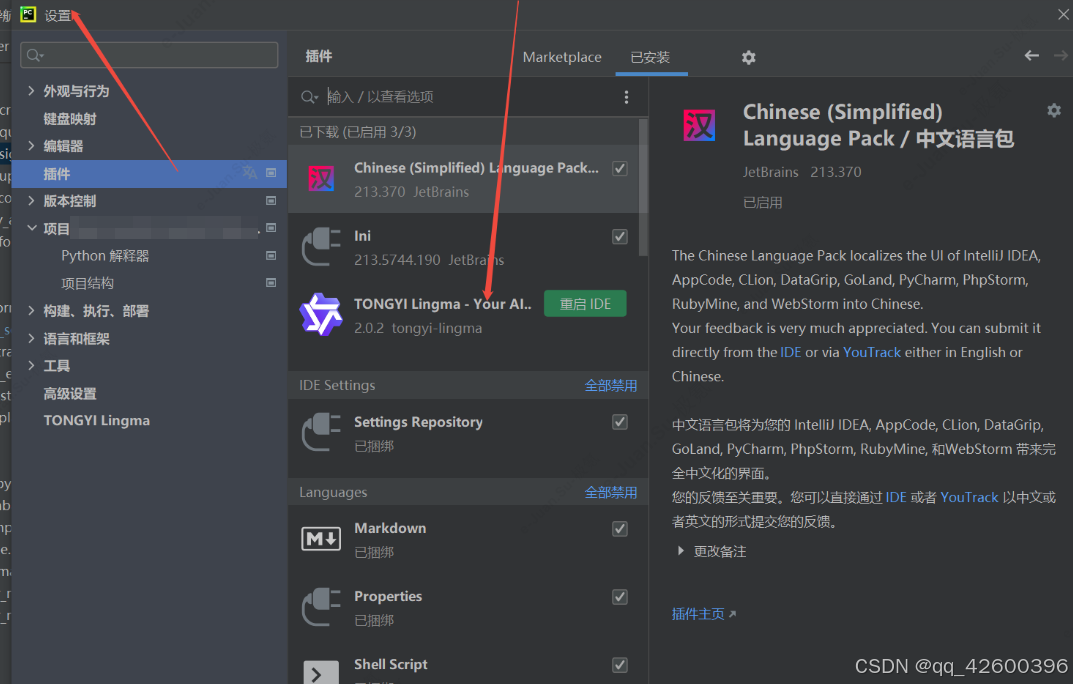Click project-level marker icon on Python 解释器 row
This screenshot has width=1073, height=684.
point(271,255)
